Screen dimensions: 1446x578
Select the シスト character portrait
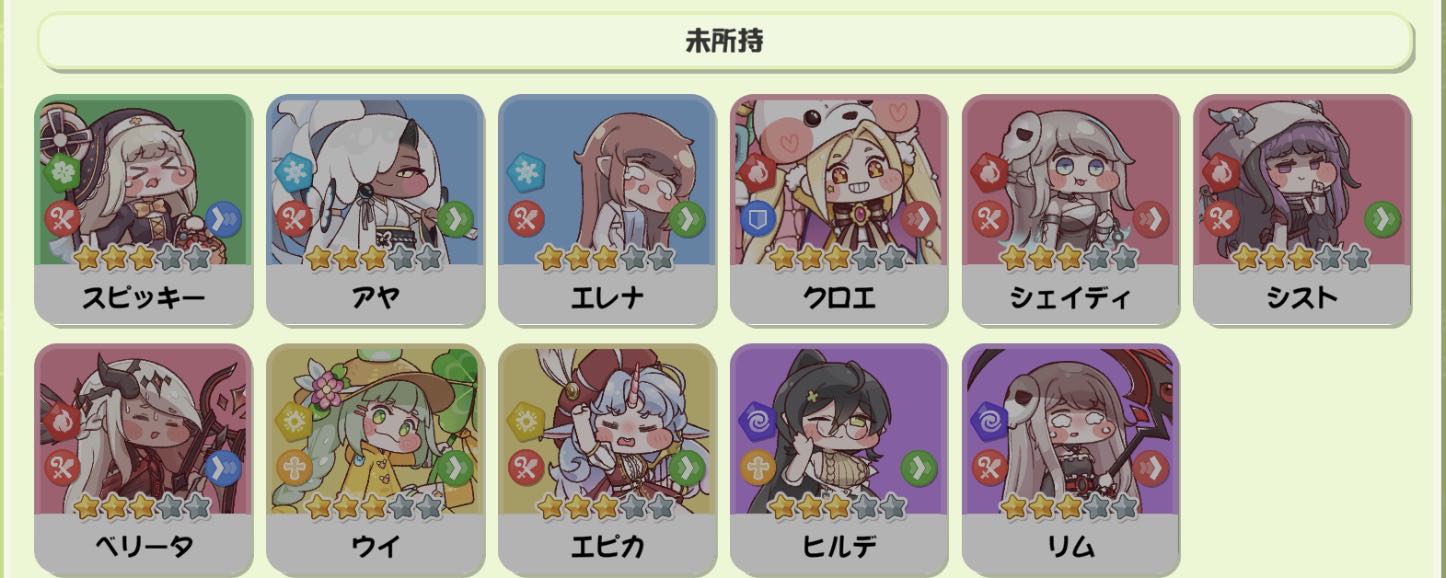tap(1302, 181)
